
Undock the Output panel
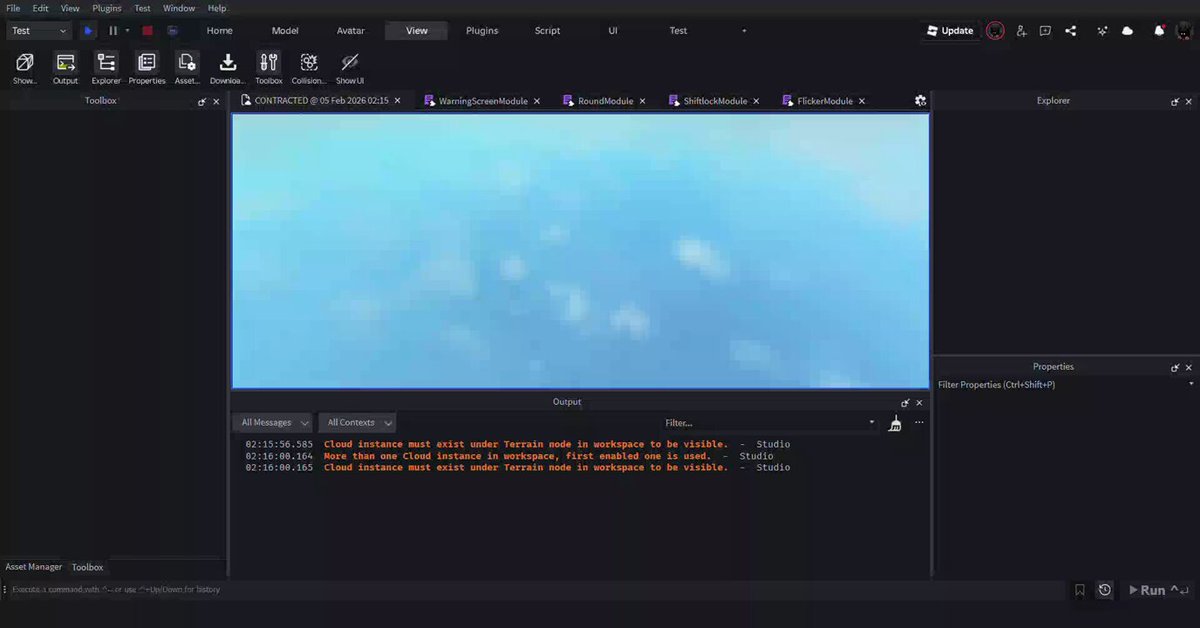pyautogui.click(x=905, y=403)
